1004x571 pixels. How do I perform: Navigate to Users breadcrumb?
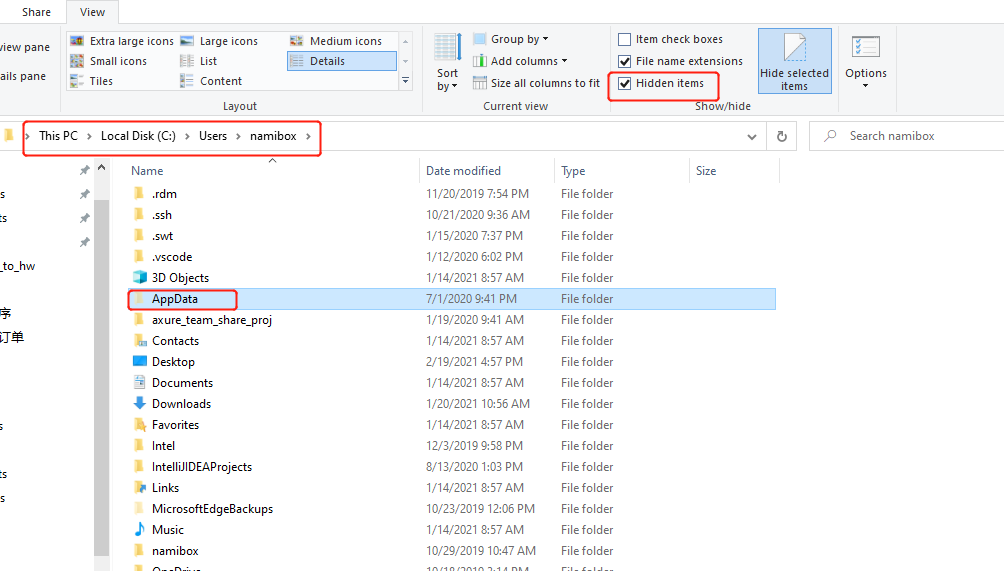213,136
